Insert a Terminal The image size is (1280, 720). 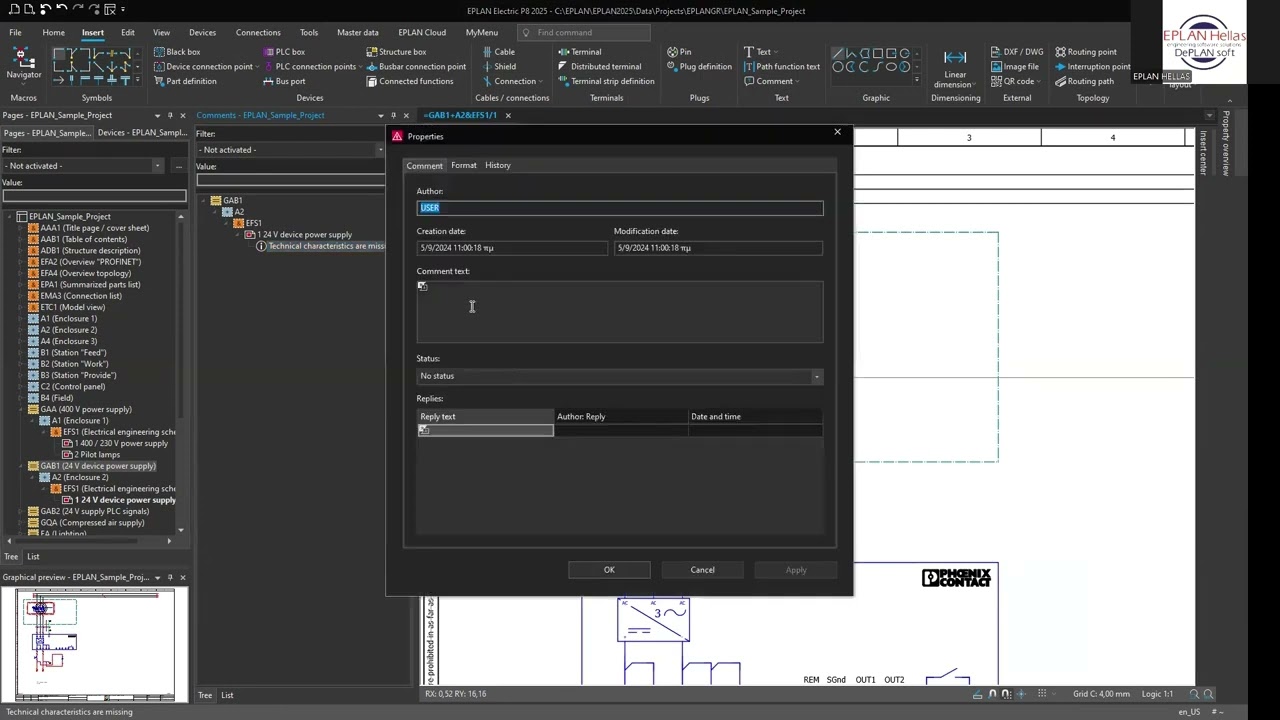579,52
